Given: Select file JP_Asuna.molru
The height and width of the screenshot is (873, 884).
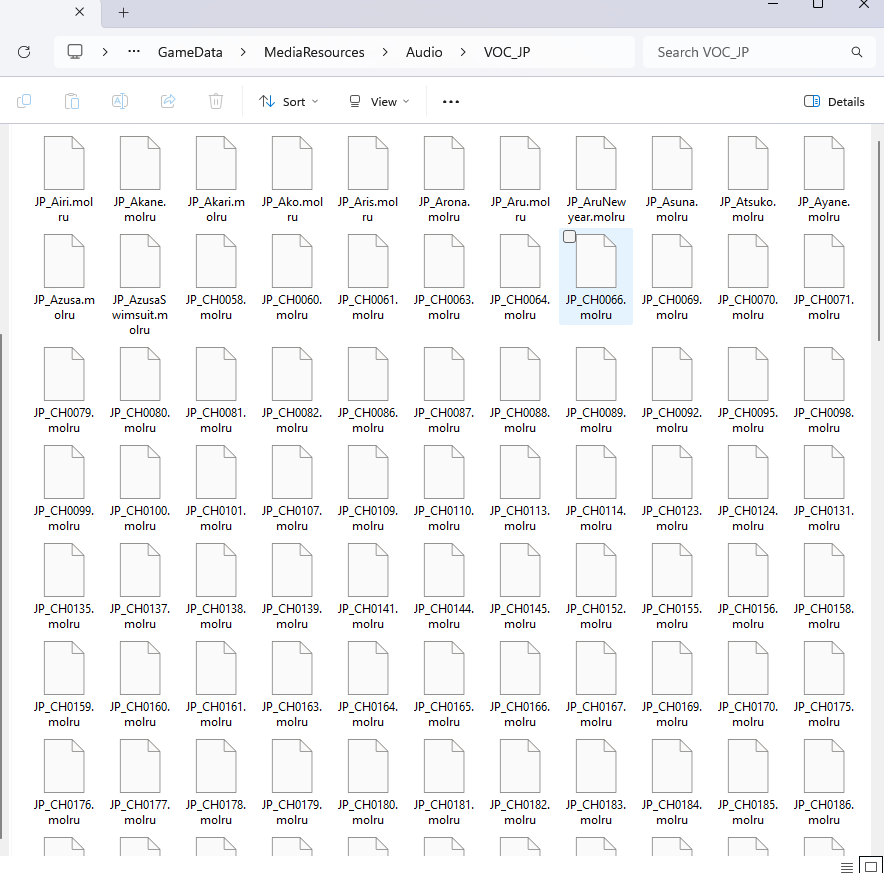Looking at the screenshot, I should pyautogui.click(x=672, y=179).
